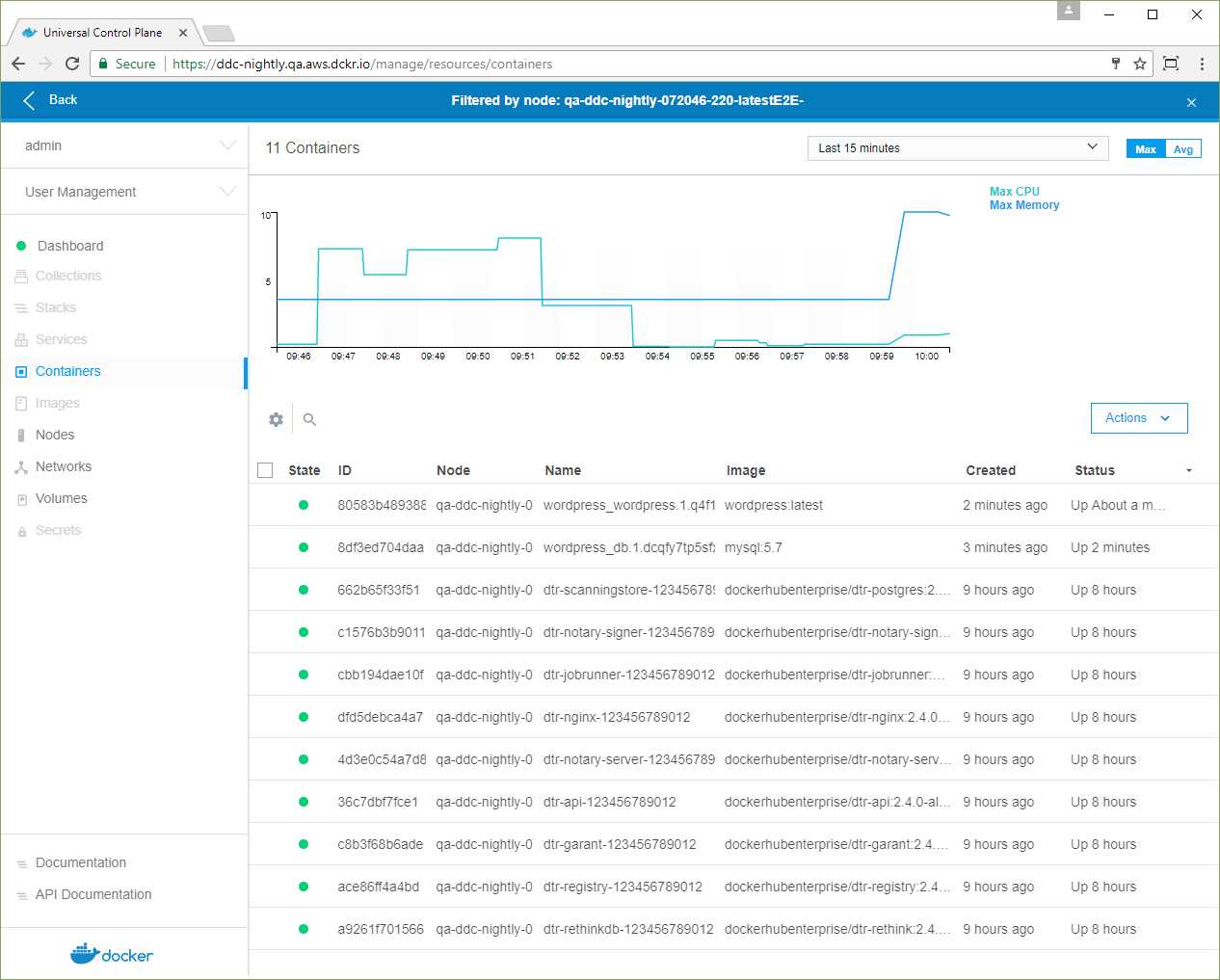Toggle the select-all containers checkbox
The image size is (1220, 980).
click(266, 470)
